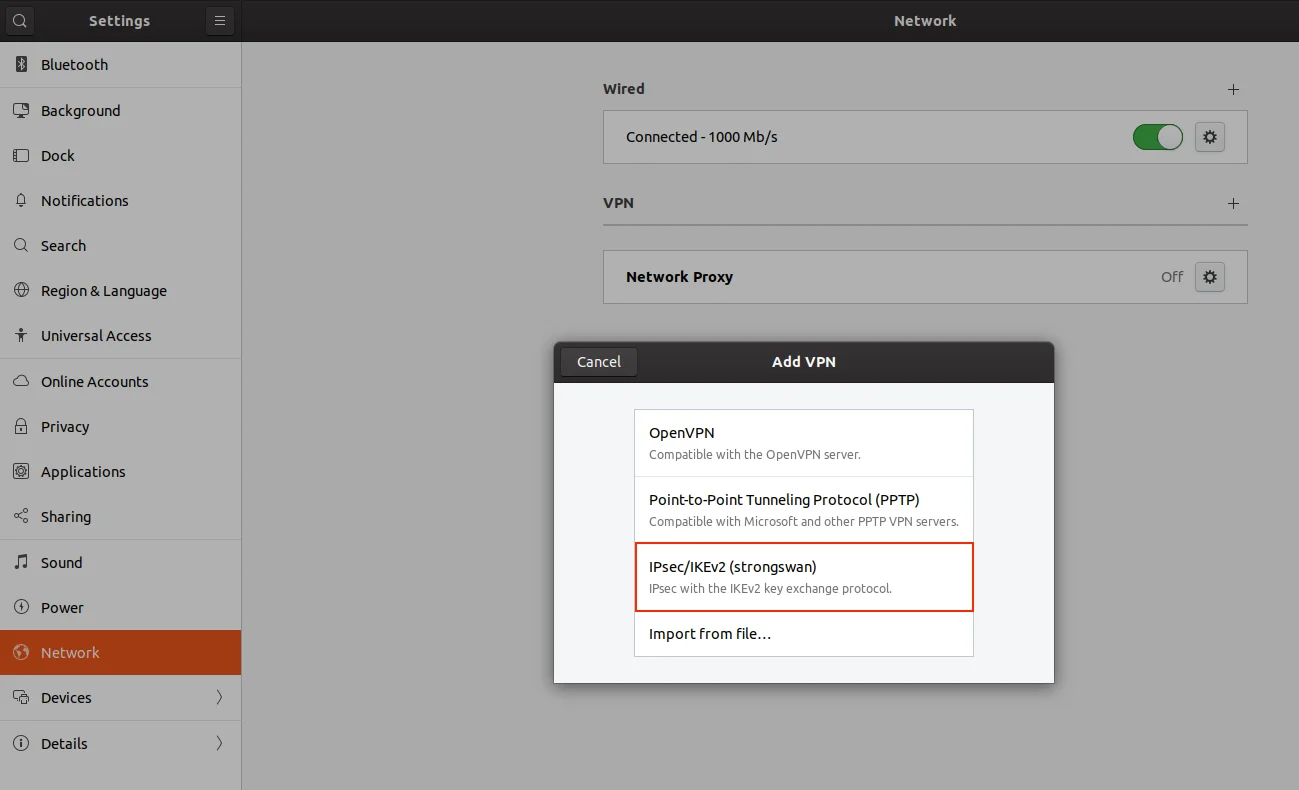
Task: Expand the Devices submenu chevron
Action: tap(219, 698)
